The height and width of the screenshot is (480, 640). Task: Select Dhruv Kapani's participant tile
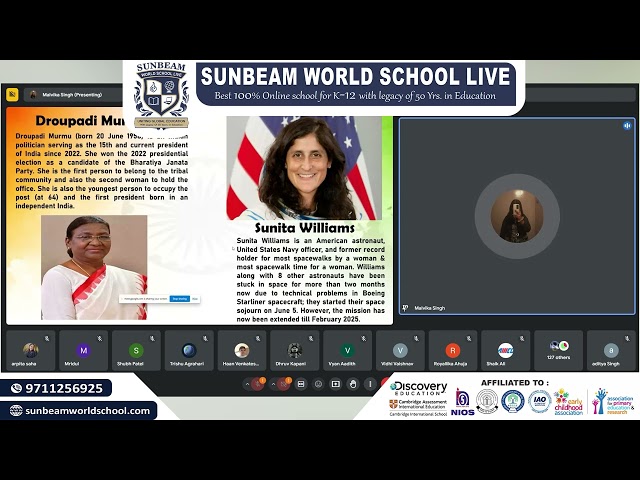pos(295,351)
